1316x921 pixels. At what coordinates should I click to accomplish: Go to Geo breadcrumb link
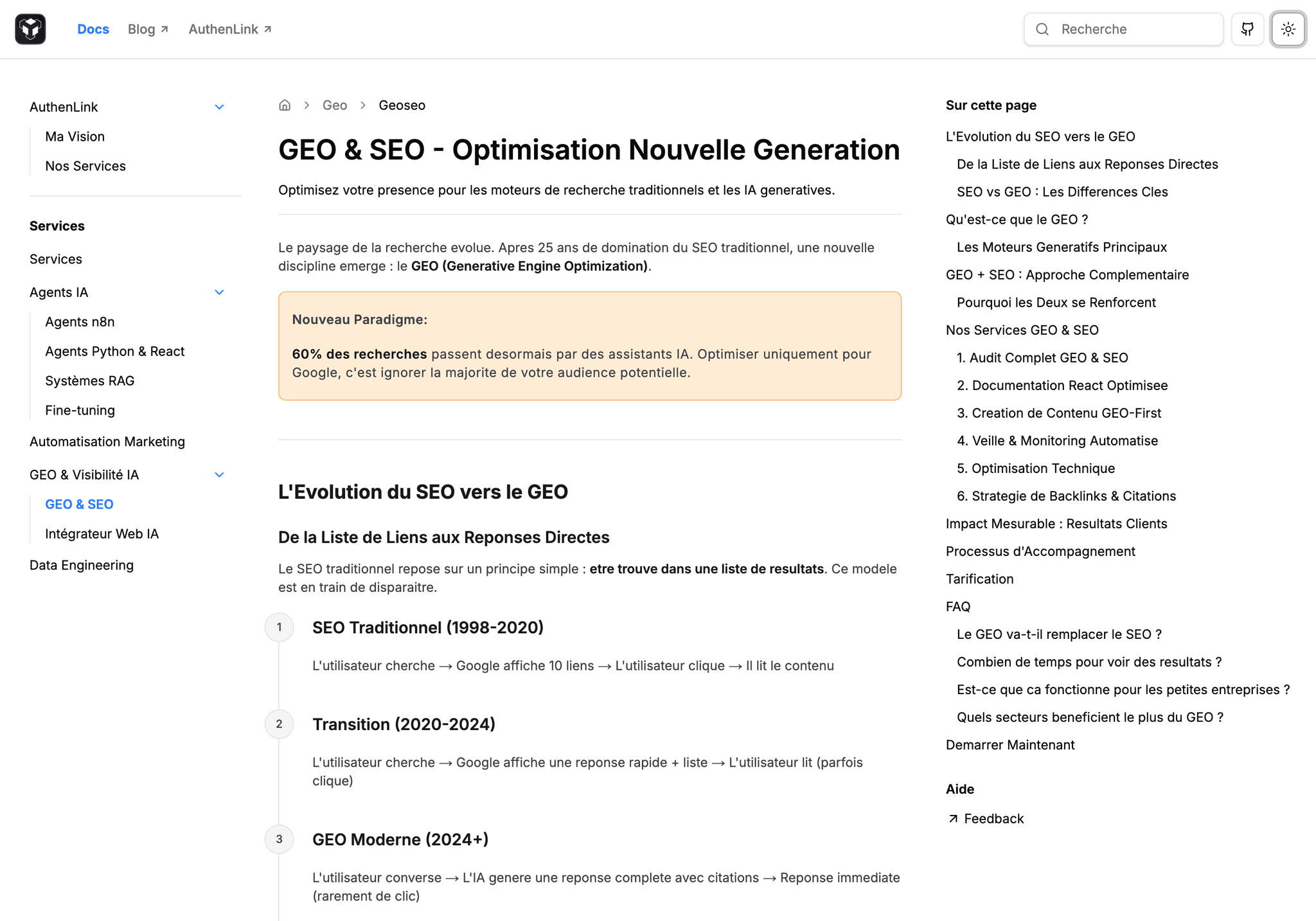pyautogui.click(x=335, y=105)
